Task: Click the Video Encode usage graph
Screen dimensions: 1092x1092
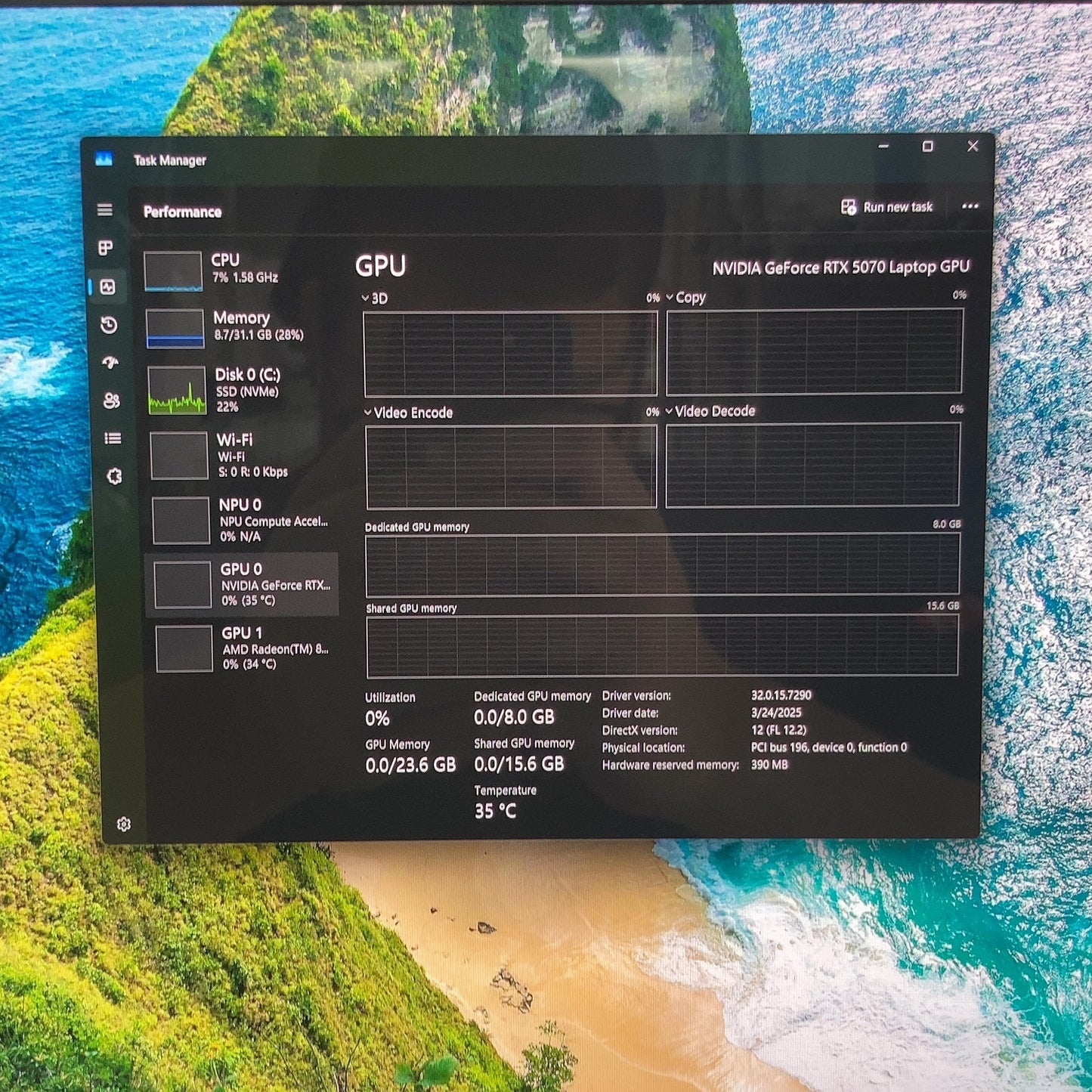Action: coord(512,467)
